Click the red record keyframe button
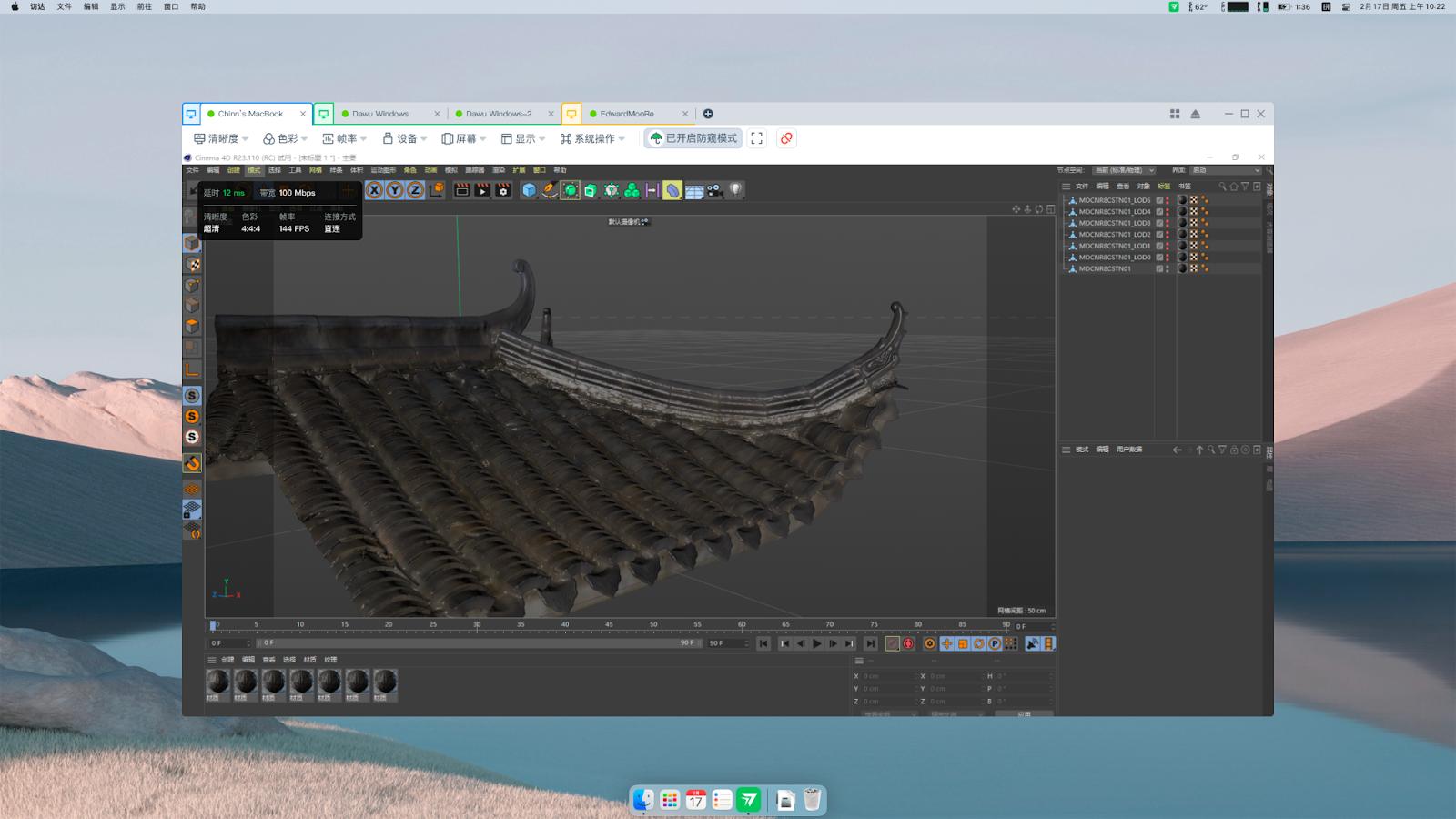Screen dimensions: 1456x819 pos(908,643)
